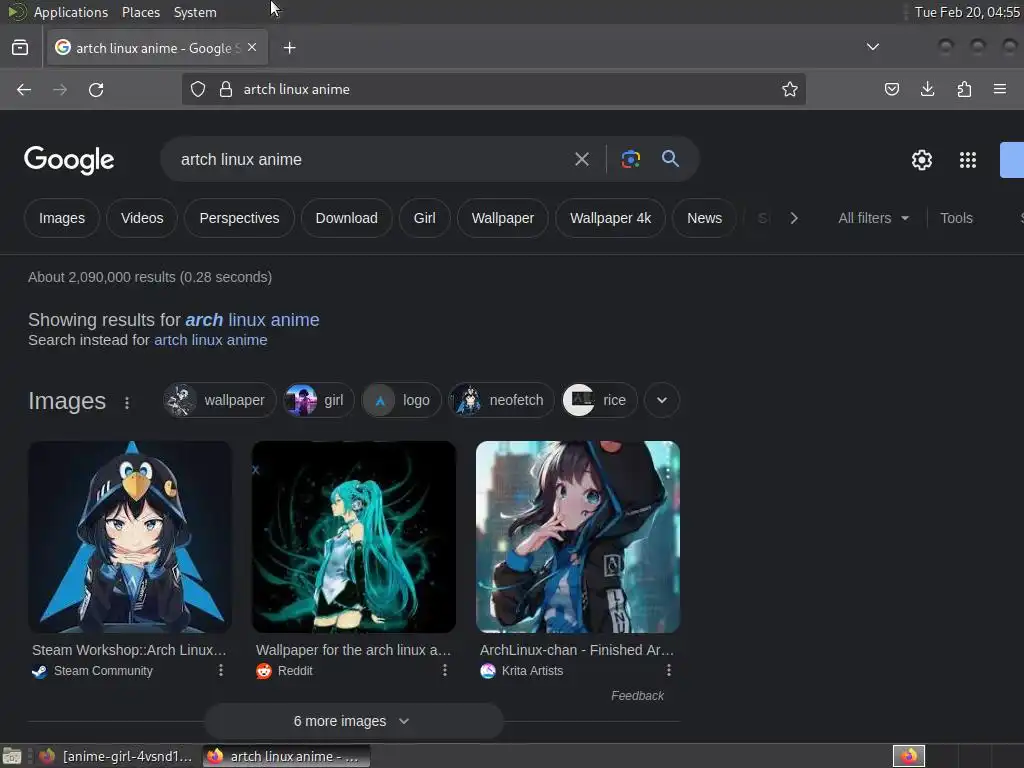Bookmark this page with the star
The width and height of the screenshot is (1024, 768).
[x=790, y=89]
